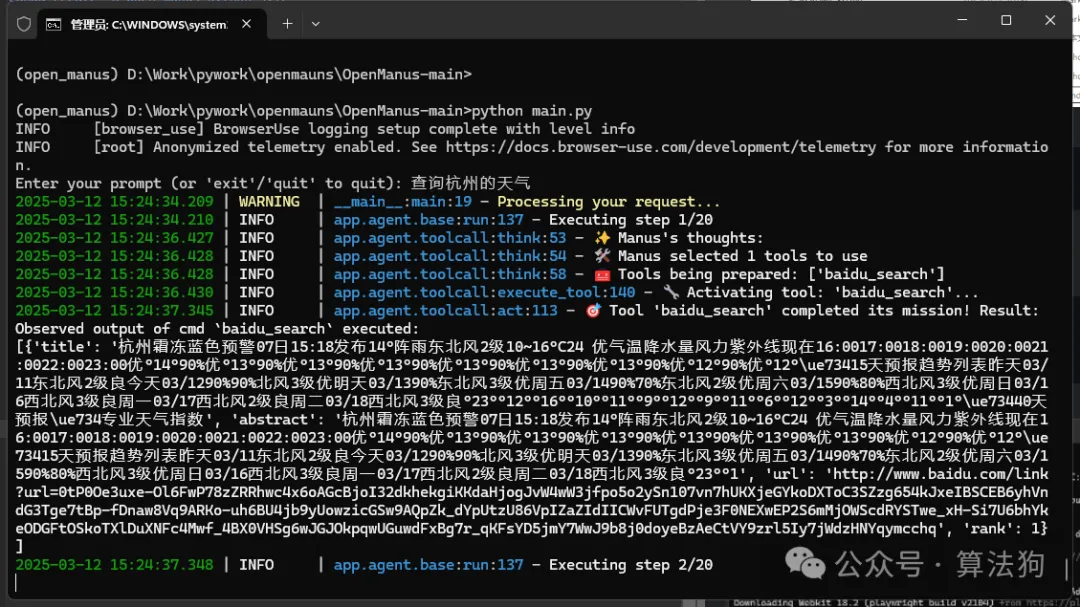The image size is (1080, 607).
Task: Click 'app.agent.toolcall:execute_tool:140' log source
Action: [x=484, y=292]
